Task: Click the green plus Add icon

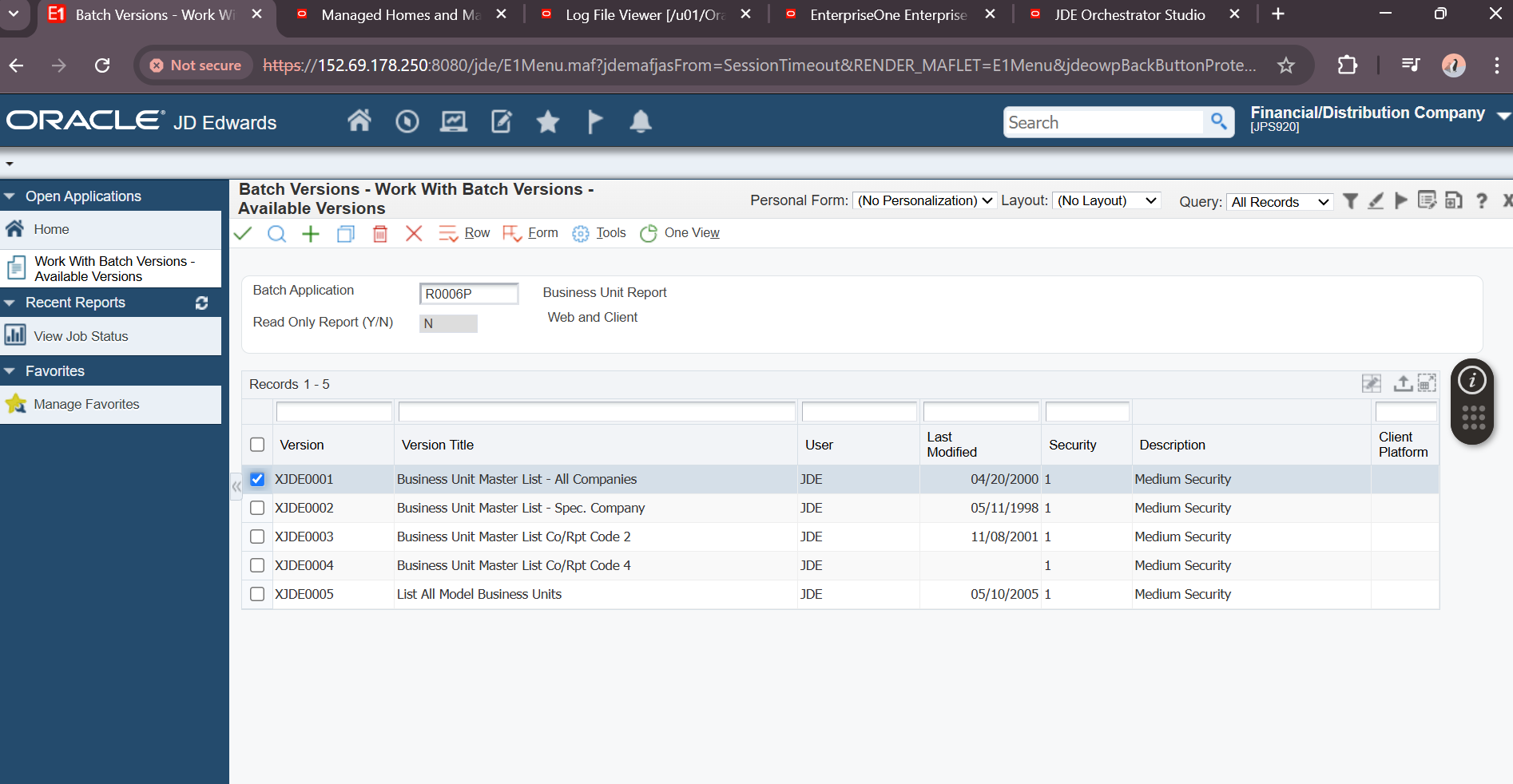Action: point(311,233)
